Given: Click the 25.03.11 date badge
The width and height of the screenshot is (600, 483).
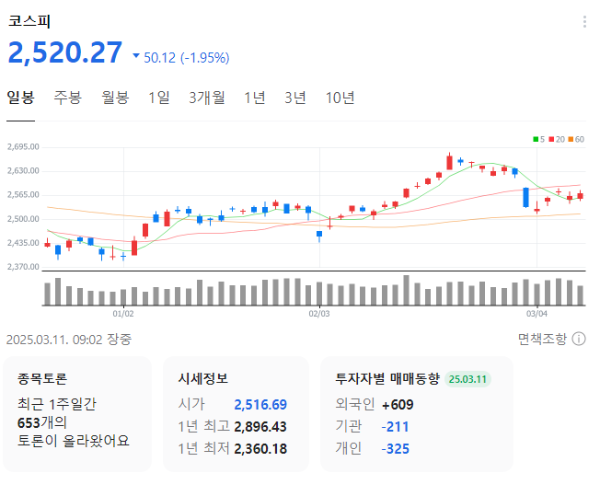Looking at the screenshot, I should (x=468, y=379).
